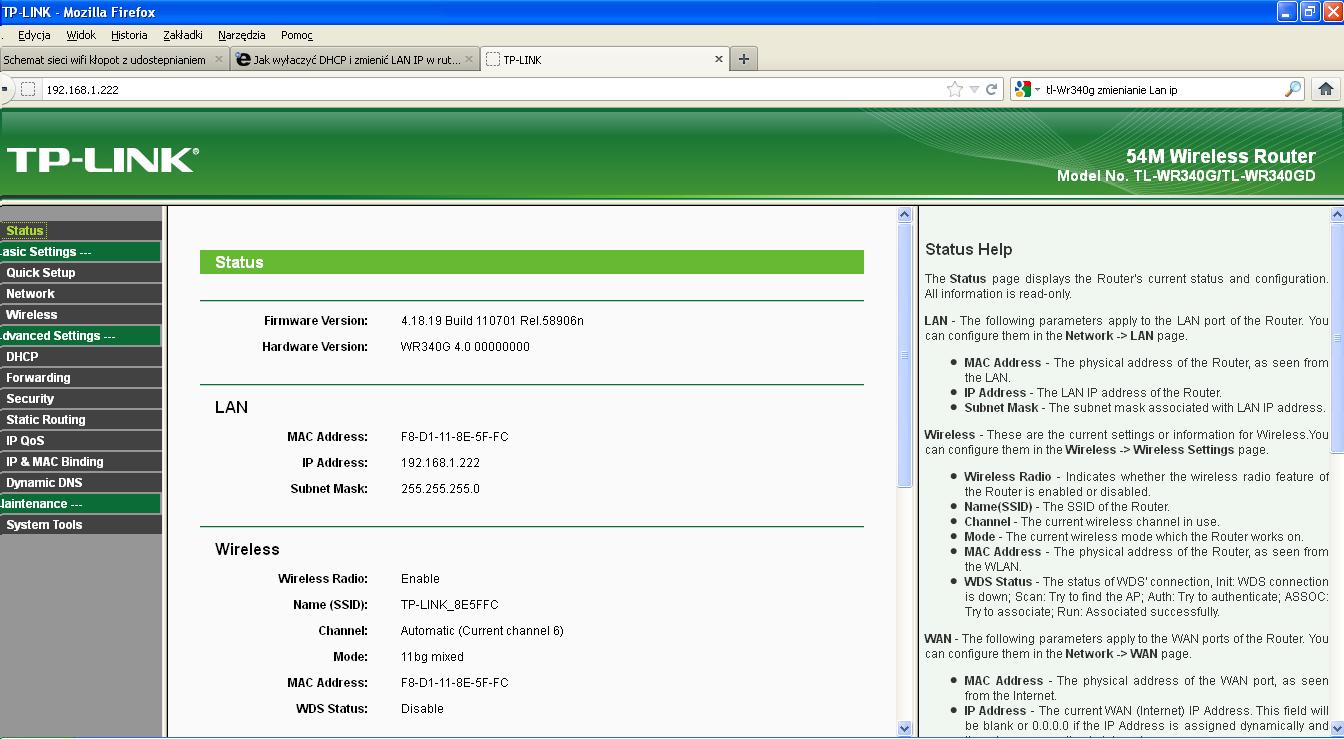Image resolution: width=1344 pixels, height=739 pixels.
Task: Click the Maintenance section header
Action: (x=80, y=503)
